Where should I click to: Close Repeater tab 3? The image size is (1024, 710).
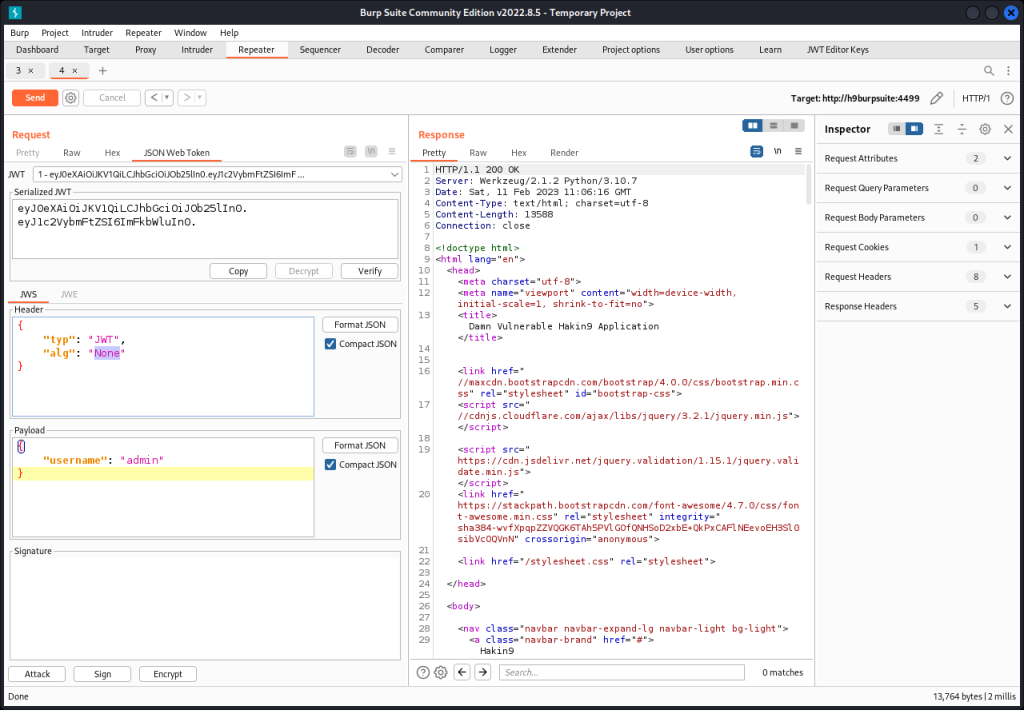pyautogui.click(x=31, y=71)
